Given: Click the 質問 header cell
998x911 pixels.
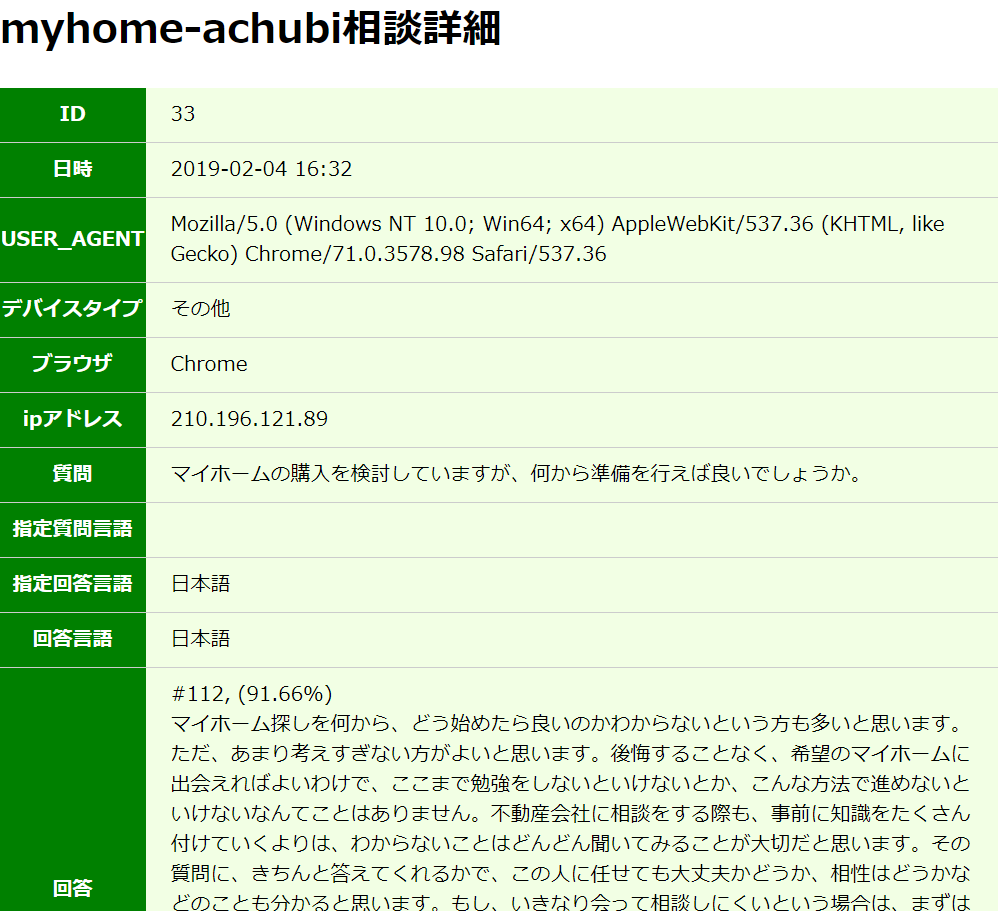Looking at the screenshot, I should (x=72, y=474).
